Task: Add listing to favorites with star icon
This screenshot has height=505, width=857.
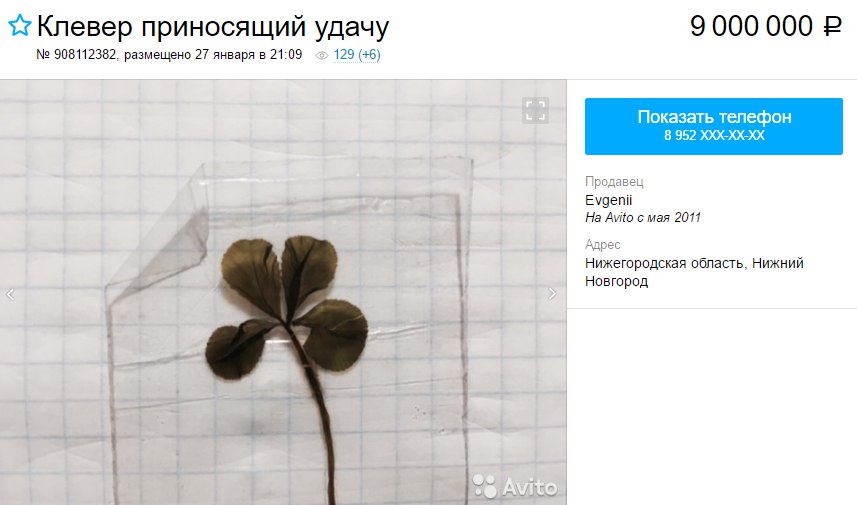Action: pyautogui.click(x=20, y=25)
